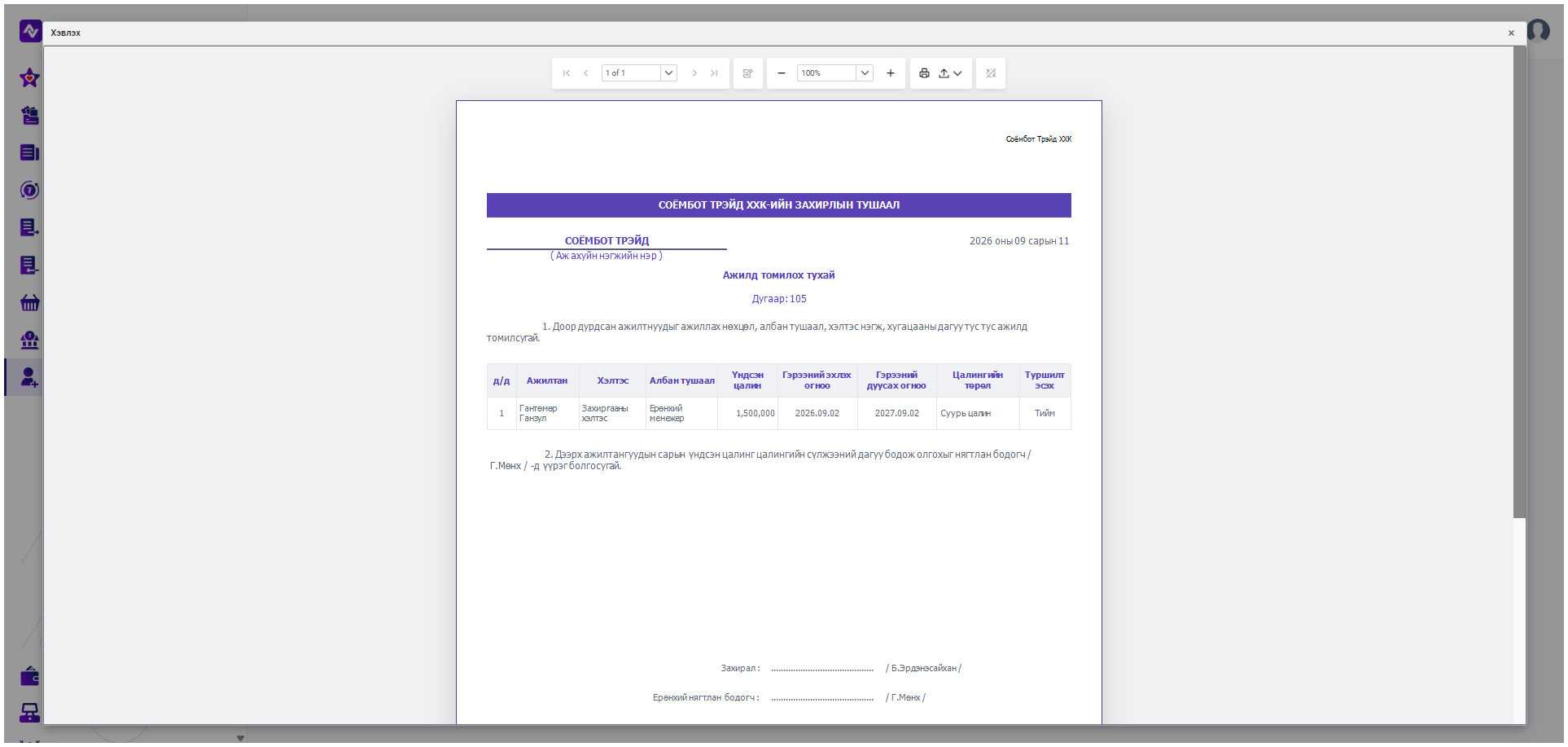Click the vertical scrollbar of preview

[1519, 282]
